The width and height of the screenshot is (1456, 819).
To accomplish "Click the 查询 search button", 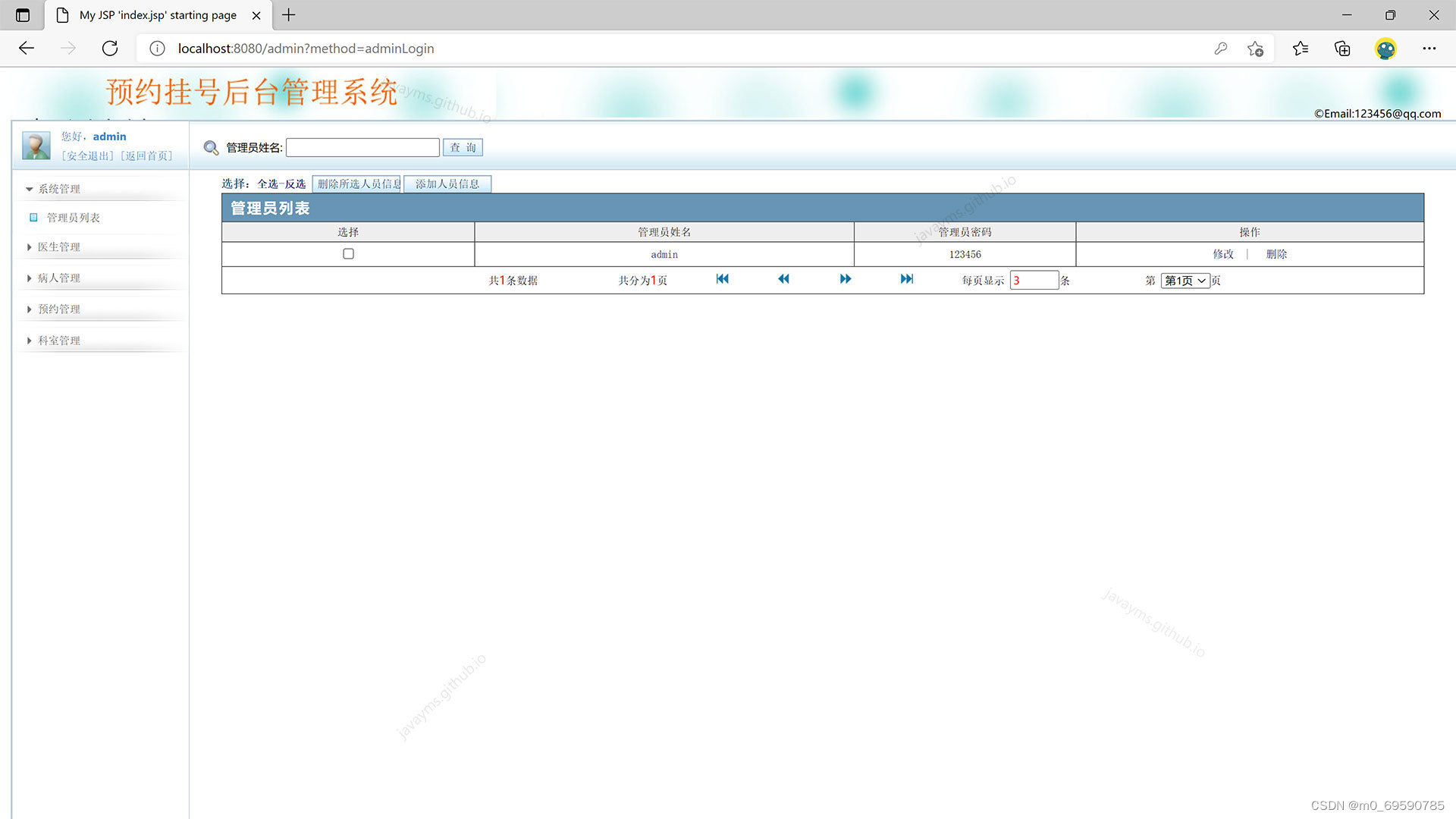I will pos(463,148).
